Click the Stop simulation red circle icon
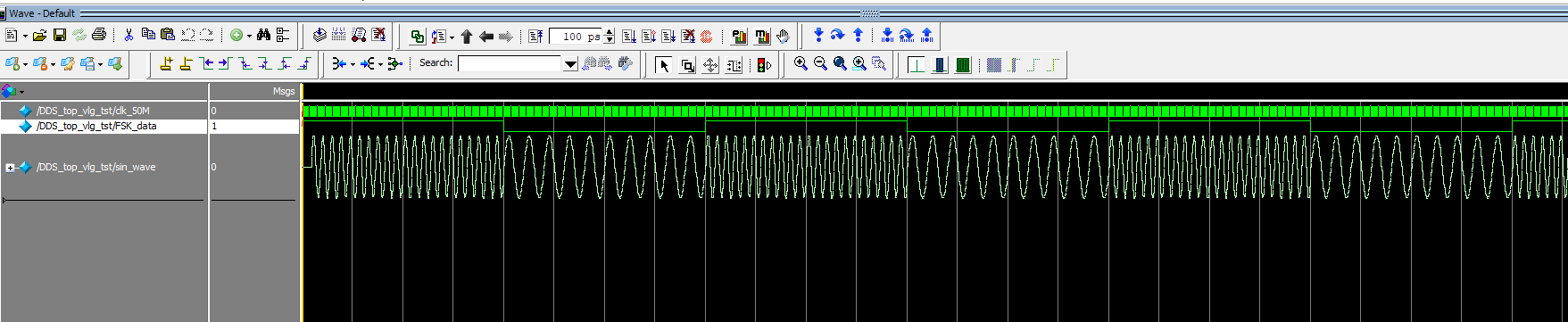Image resolution: width=1568 pixels, height=322 pixels. [x=706, y=37]
